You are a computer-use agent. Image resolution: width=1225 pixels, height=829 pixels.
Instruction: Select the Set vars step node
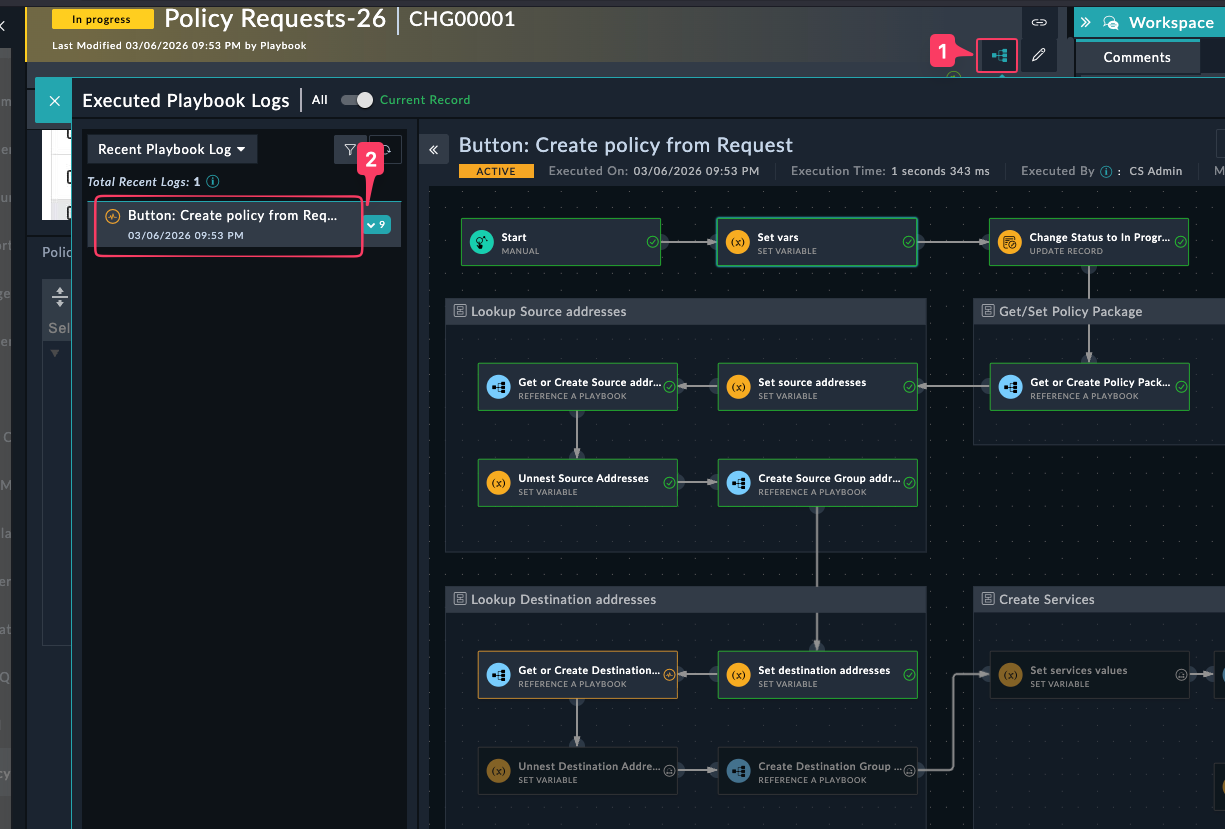coord(816,243)
